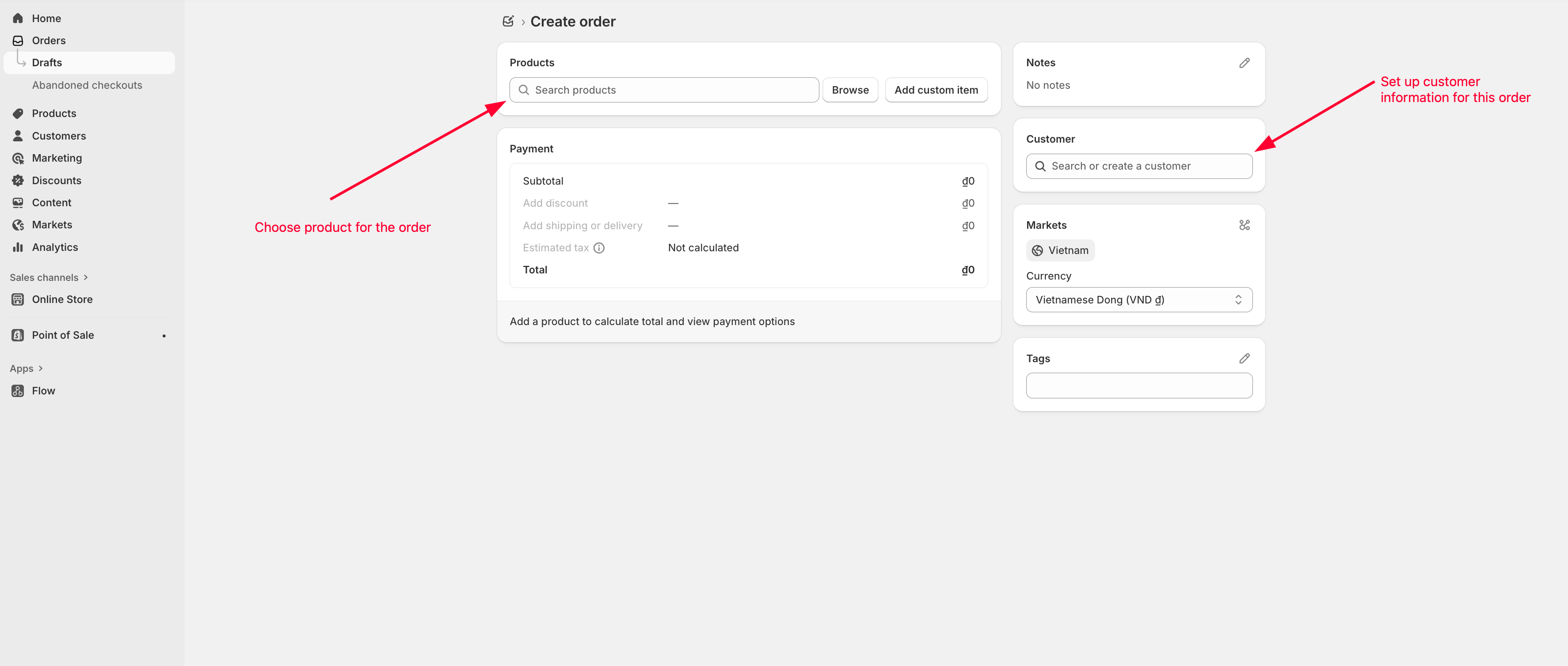Go to Customers in sidebar

58,136
